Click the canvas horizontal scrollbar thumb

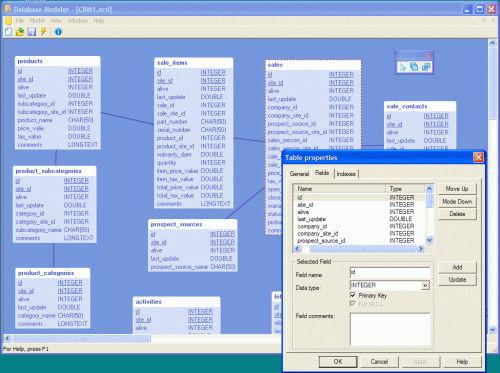[81, 339]
